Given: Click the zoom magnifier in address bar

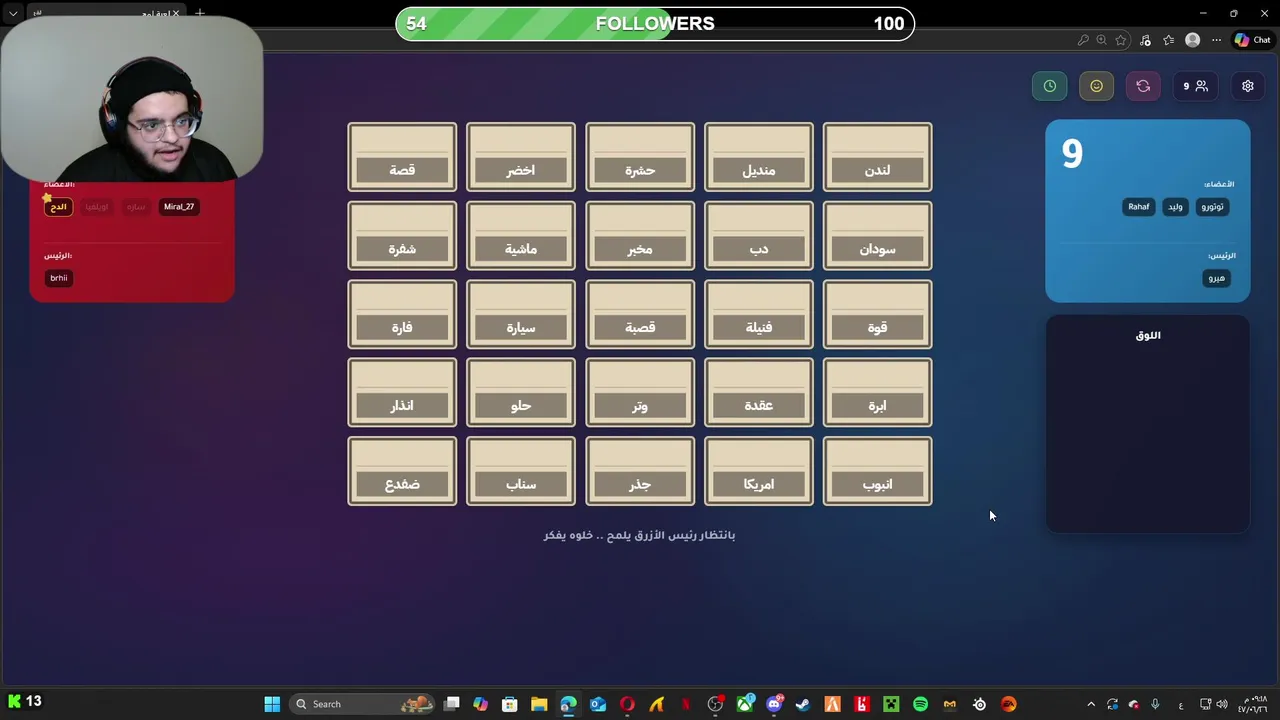Looking at the screenshot, I should click(1102, 40).
